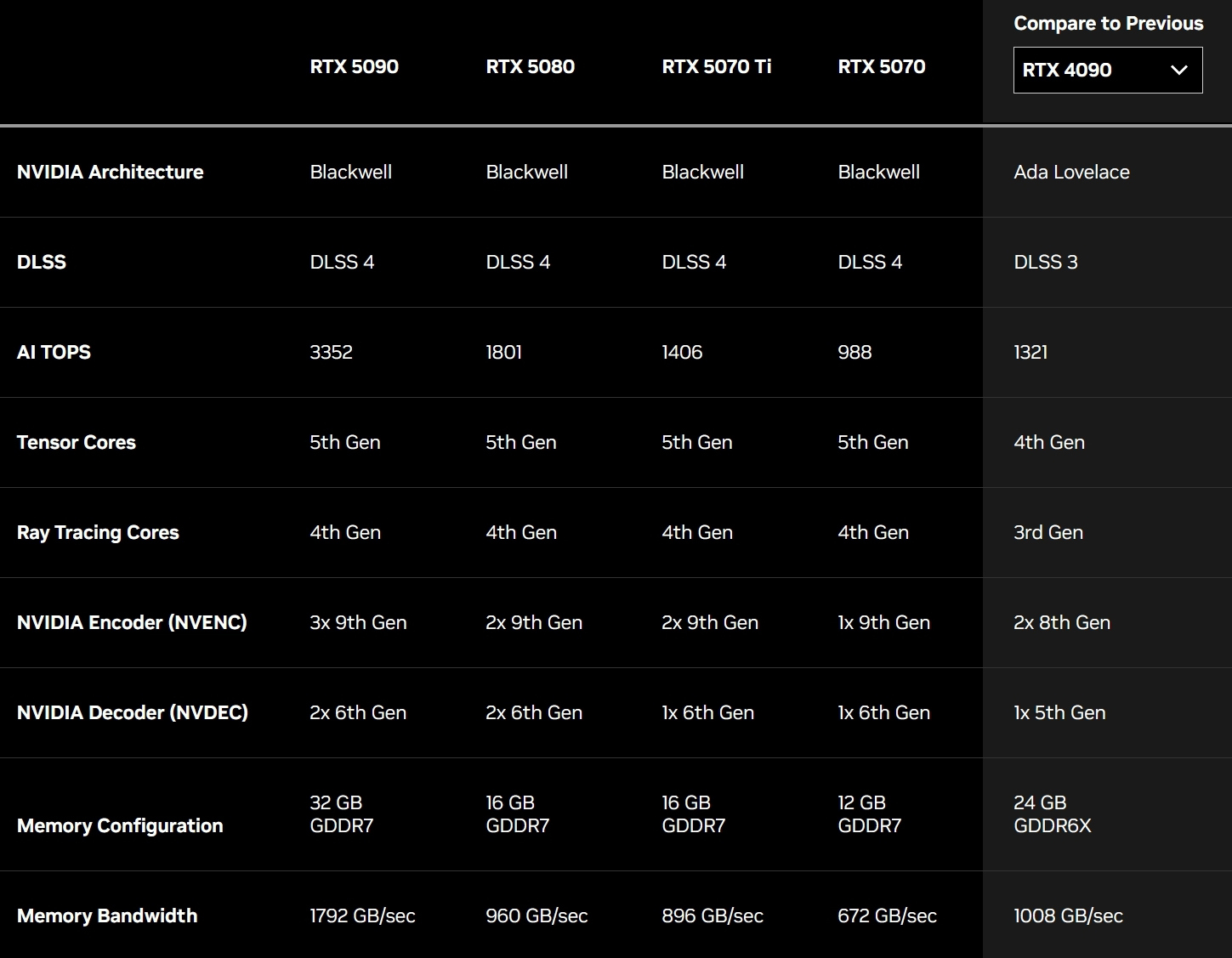Select the RTX 5090 column header
This screenshot has height=958, width=1232.
click(x=354, y=66)
